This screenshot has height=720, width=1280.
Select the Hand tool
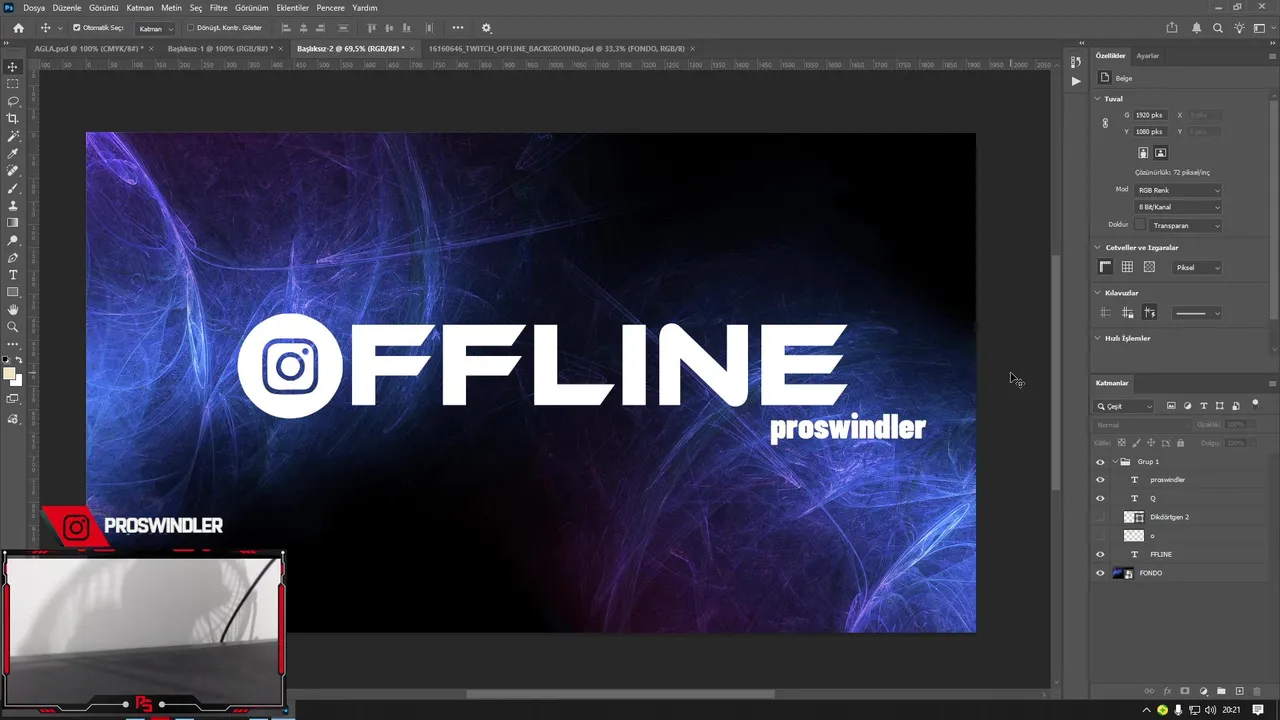tap(13, 310)
